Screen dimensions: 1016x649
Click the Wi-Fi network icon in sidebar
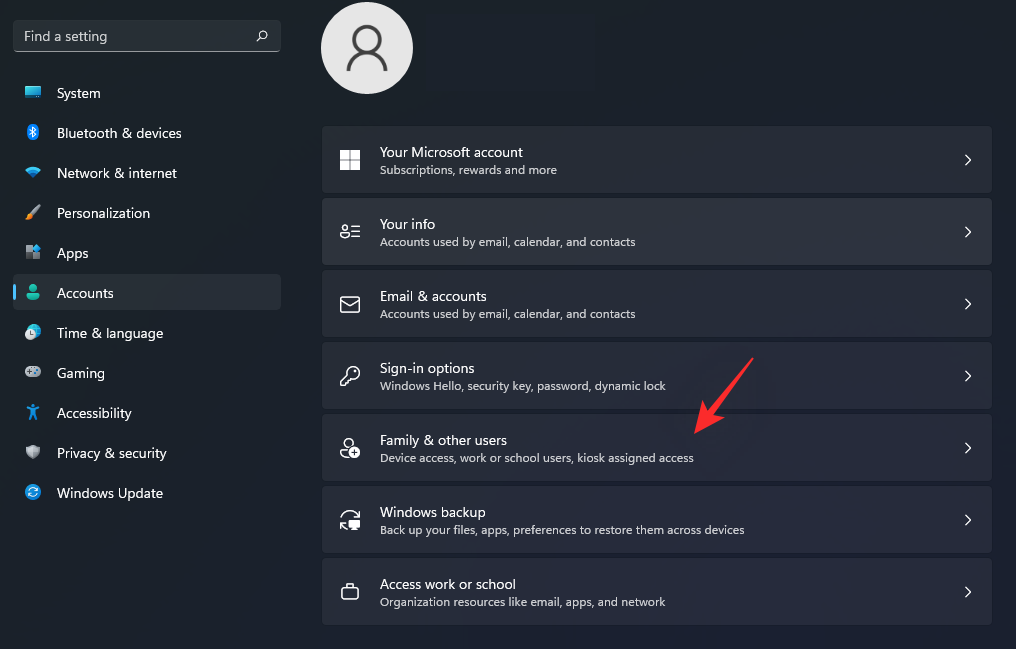click(33, 172)
